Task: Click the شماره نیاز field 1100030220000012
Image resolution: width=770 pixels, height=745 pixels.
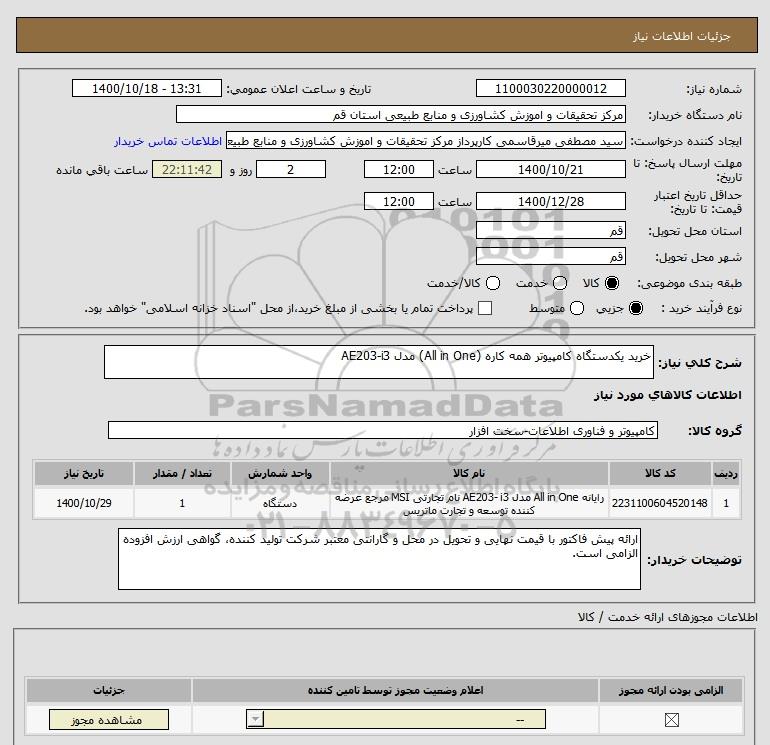Action: tap(550, 88)
